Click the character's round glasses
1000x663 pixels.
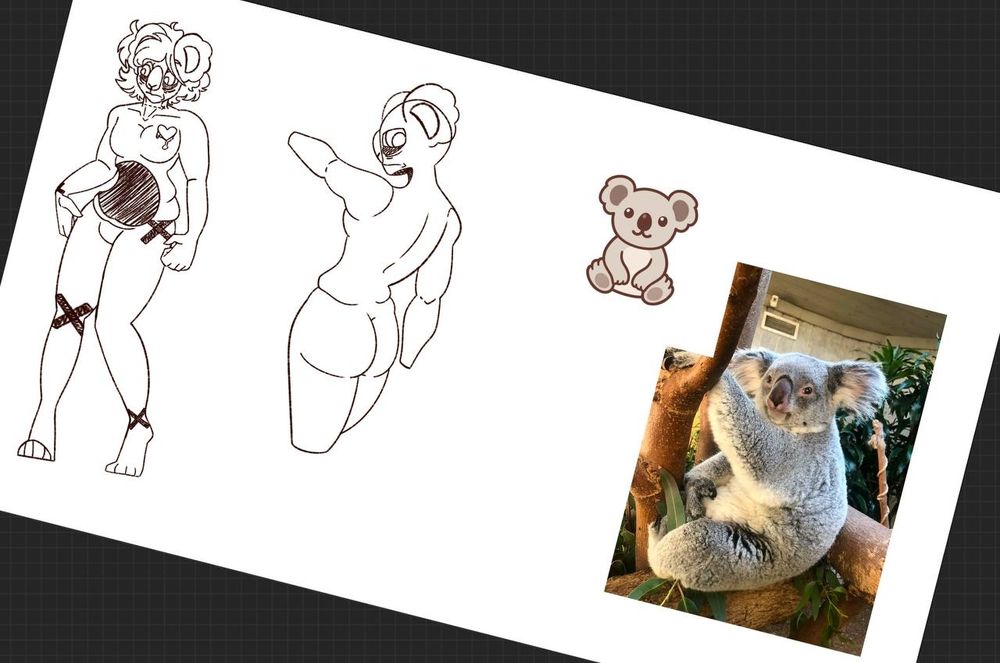(x=152, y=76)
